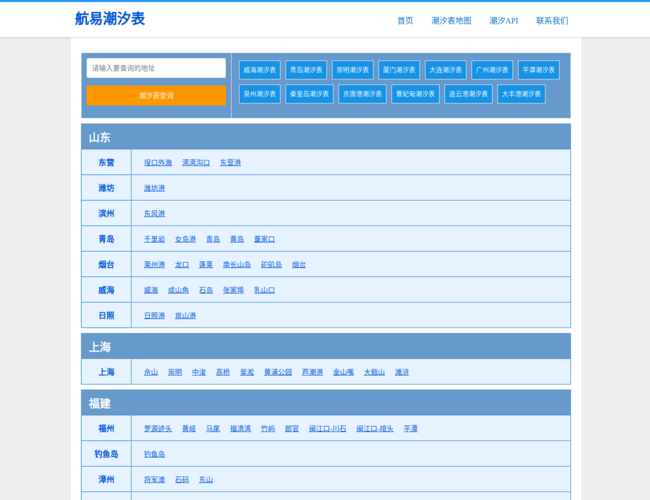The height and width of the screenshot is (500, 650).
Task: Open 平潭潮汐表 quick button
Action: pos(538,70)
